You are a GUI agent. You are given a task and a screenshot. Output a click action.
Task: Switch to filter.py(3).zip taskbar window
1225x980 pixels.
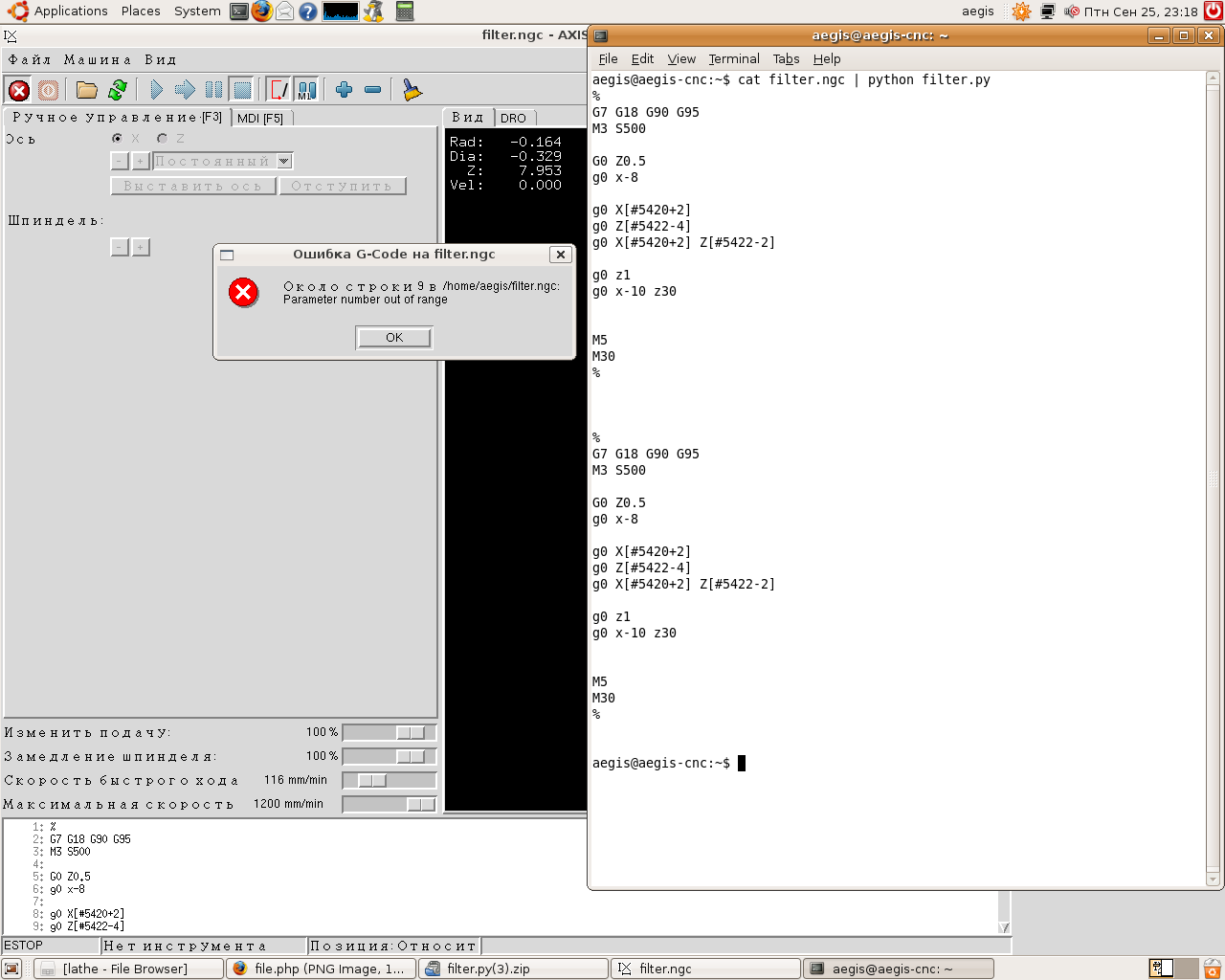click(x=513, y=969)
